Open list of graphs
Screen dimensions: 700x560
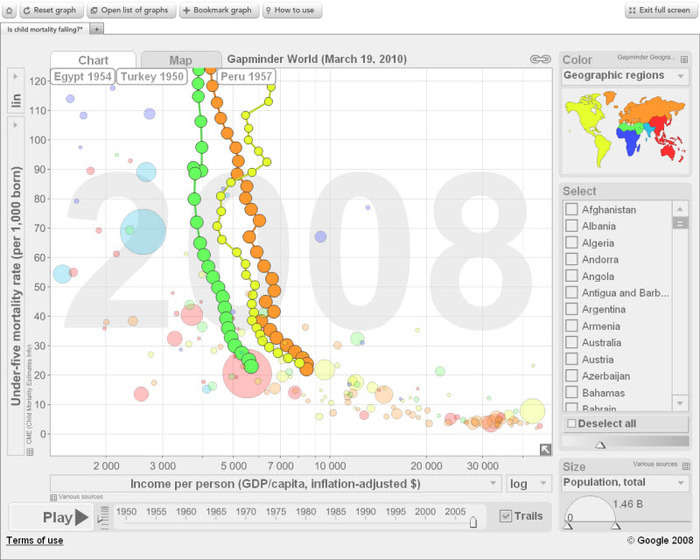(x=131, y=10)
